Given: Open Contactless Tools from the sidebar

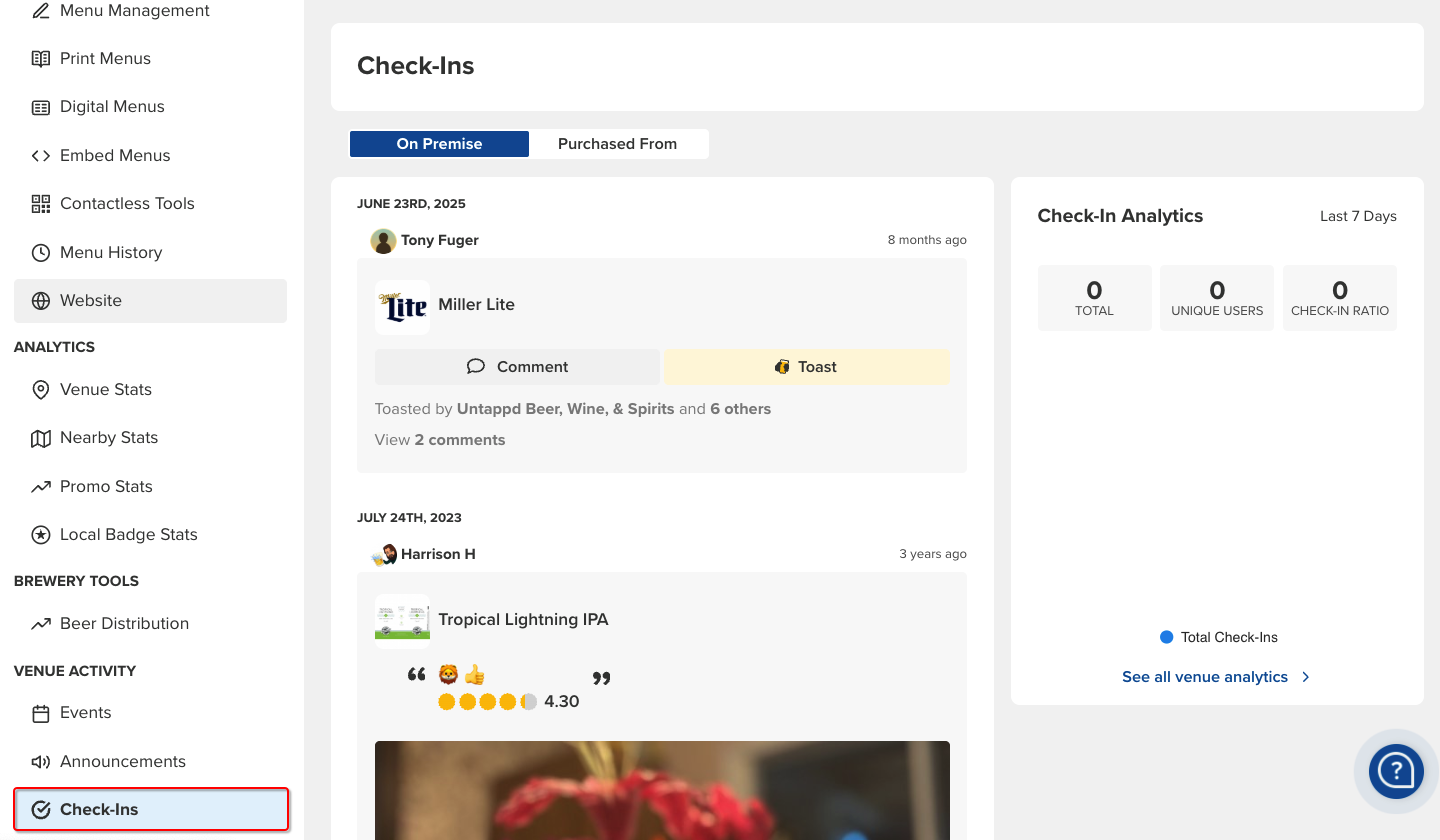Looking at the screenshot, I should point(126,204).
